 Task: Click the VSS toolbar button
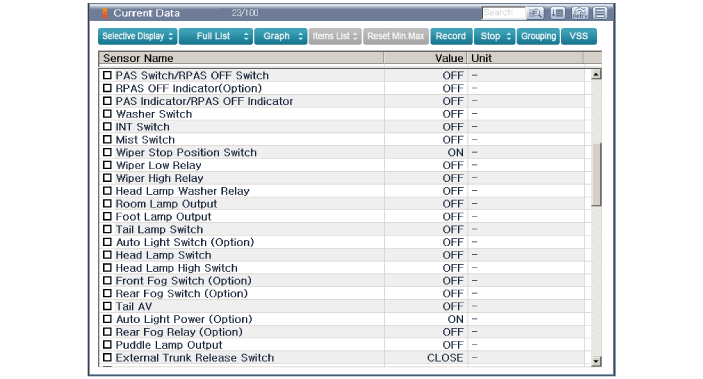point(579,36)
